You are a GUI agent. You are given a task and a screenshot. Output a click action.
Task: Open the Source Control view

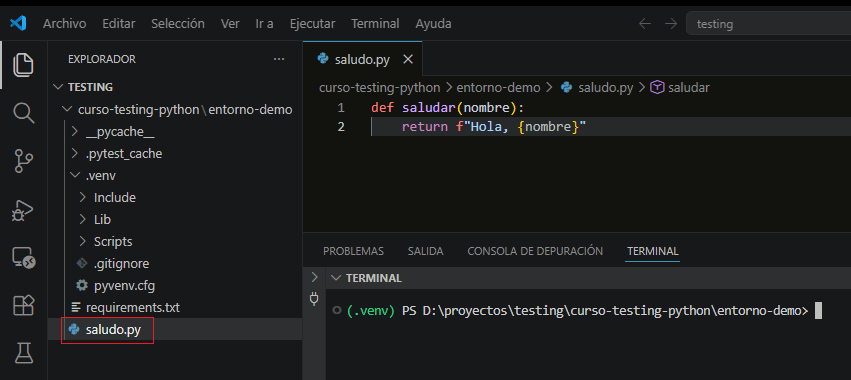point(23,161)
